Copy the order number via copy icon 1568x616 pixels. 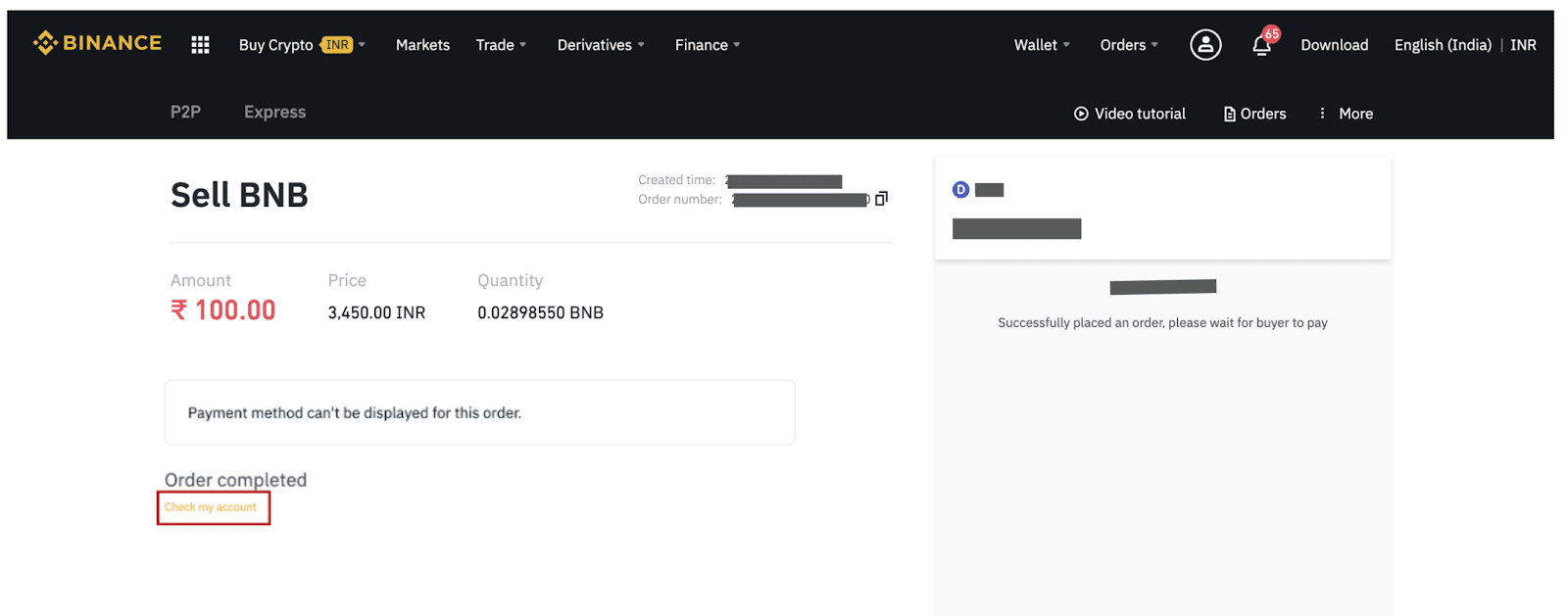pos(881,199)
